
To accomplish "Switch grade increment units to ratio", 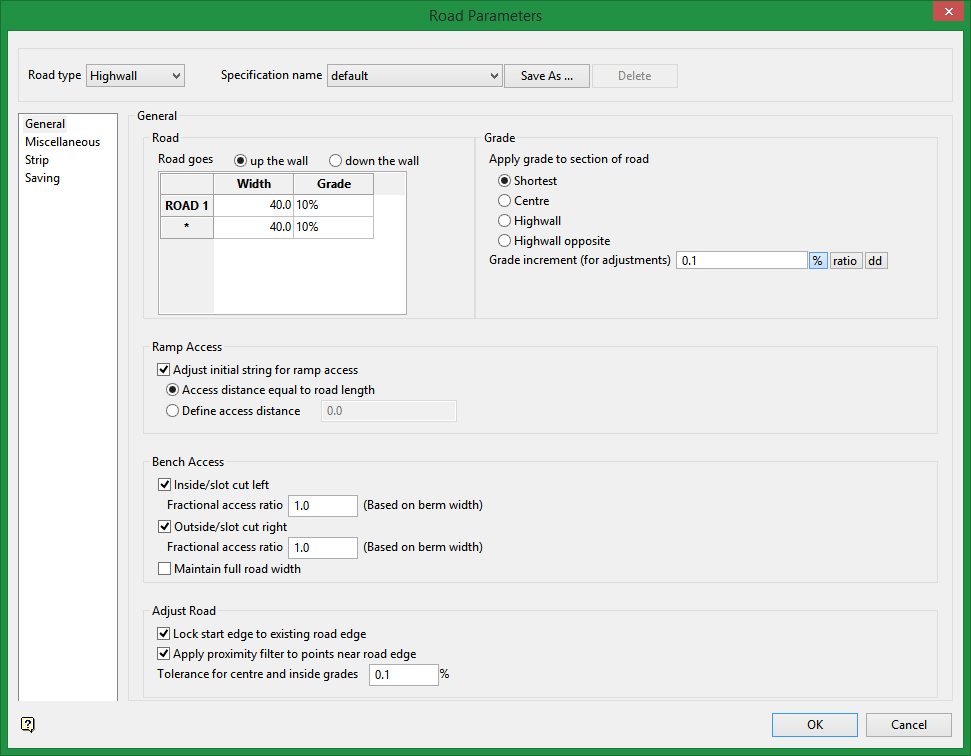I will pos(845,260).
